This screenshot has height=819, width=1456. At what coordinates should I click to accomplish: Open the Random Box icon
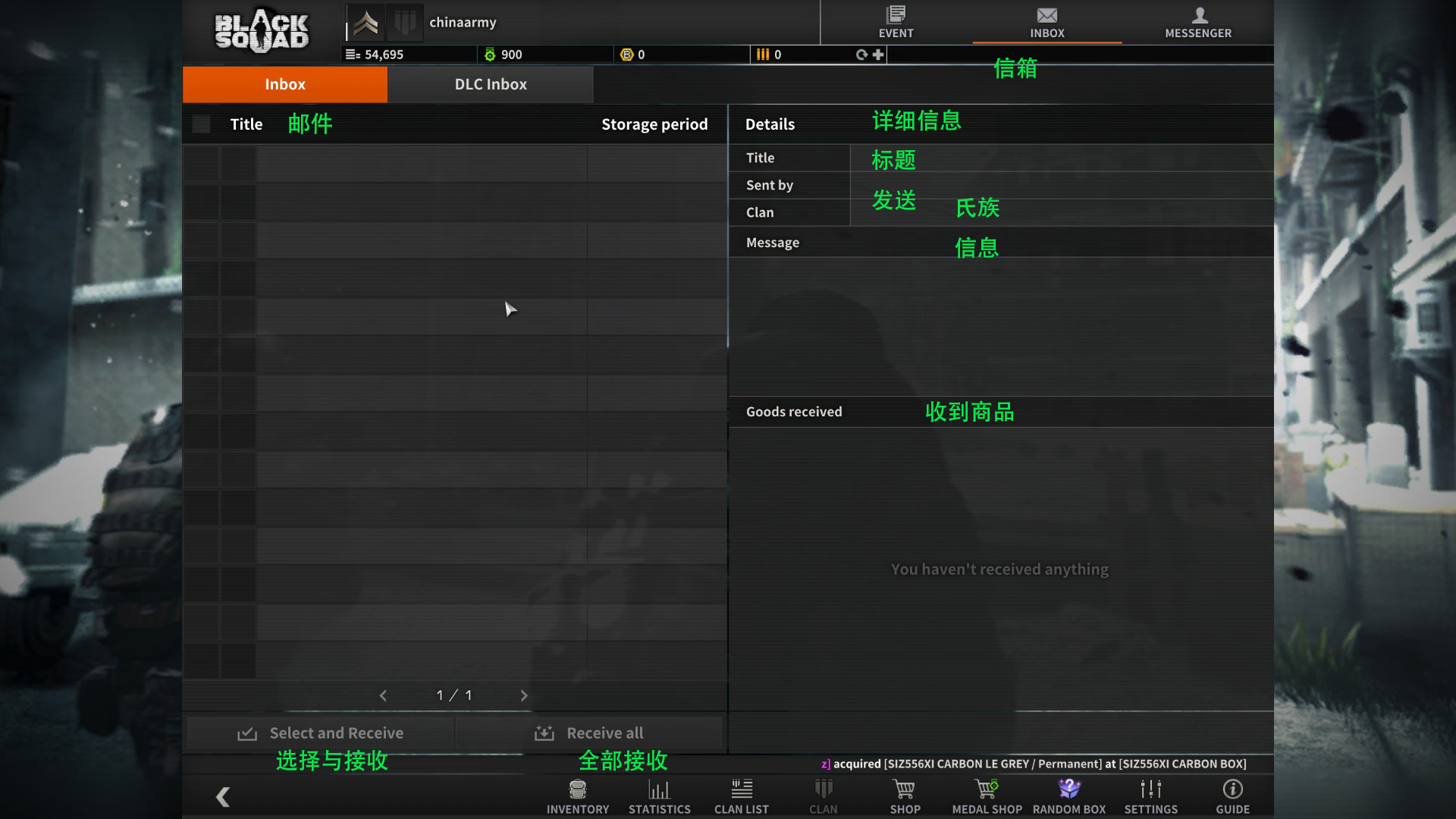tap(1068, 789)
